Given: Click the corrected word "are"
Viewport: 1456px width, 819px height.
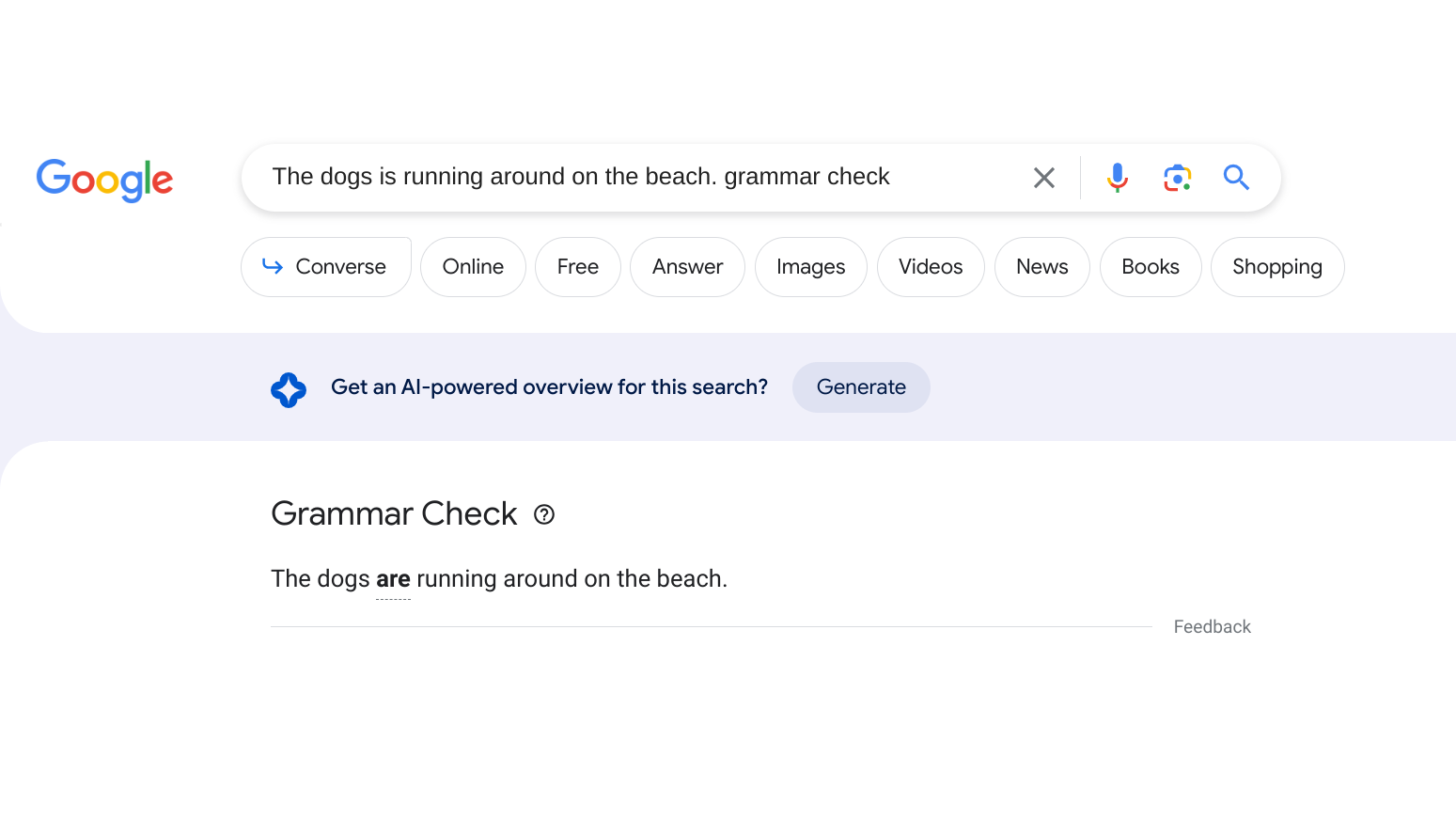Looking at the screenshot, I should coord(393,579).
